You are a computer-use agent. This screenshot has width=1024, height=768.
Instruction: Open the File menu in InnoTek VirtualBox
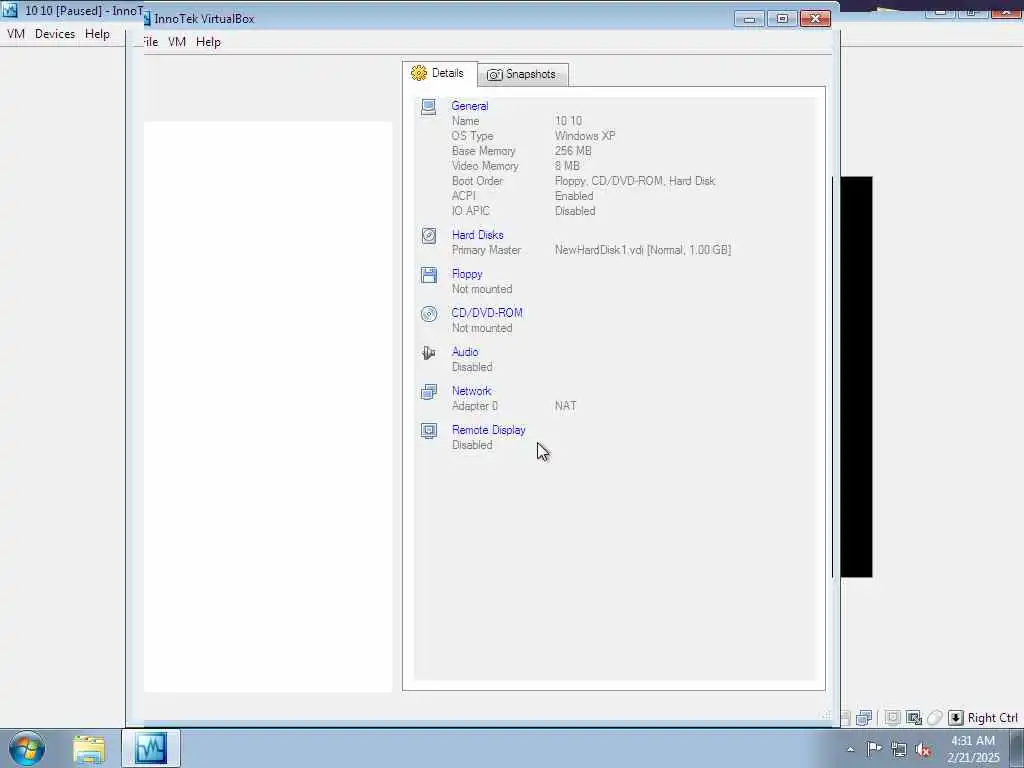coord(150,42)
